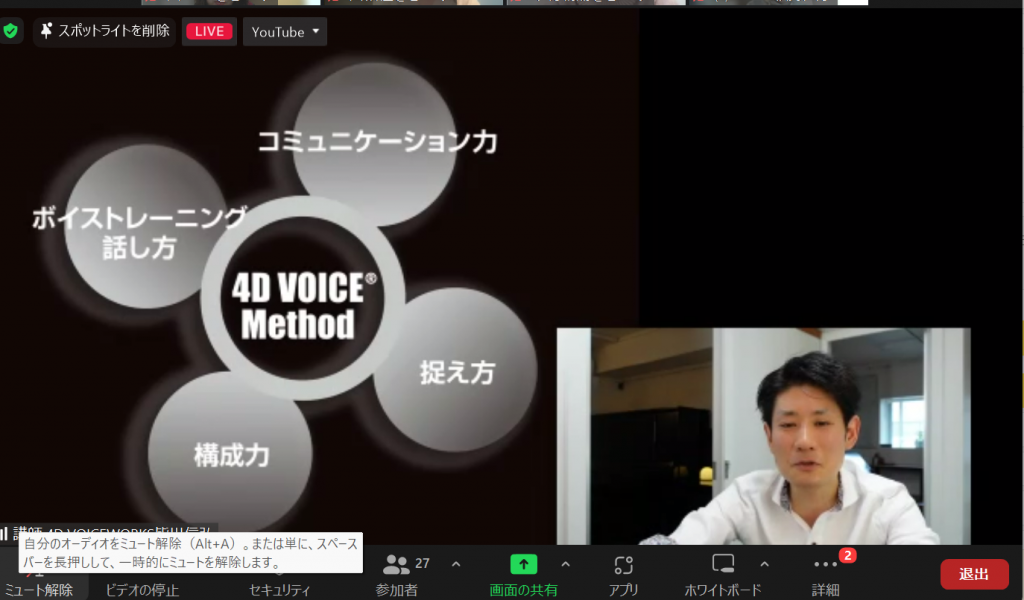Viewport: 1024px width, 600px height.
Task: Open the セキュリティ security options
Action: 279,589
